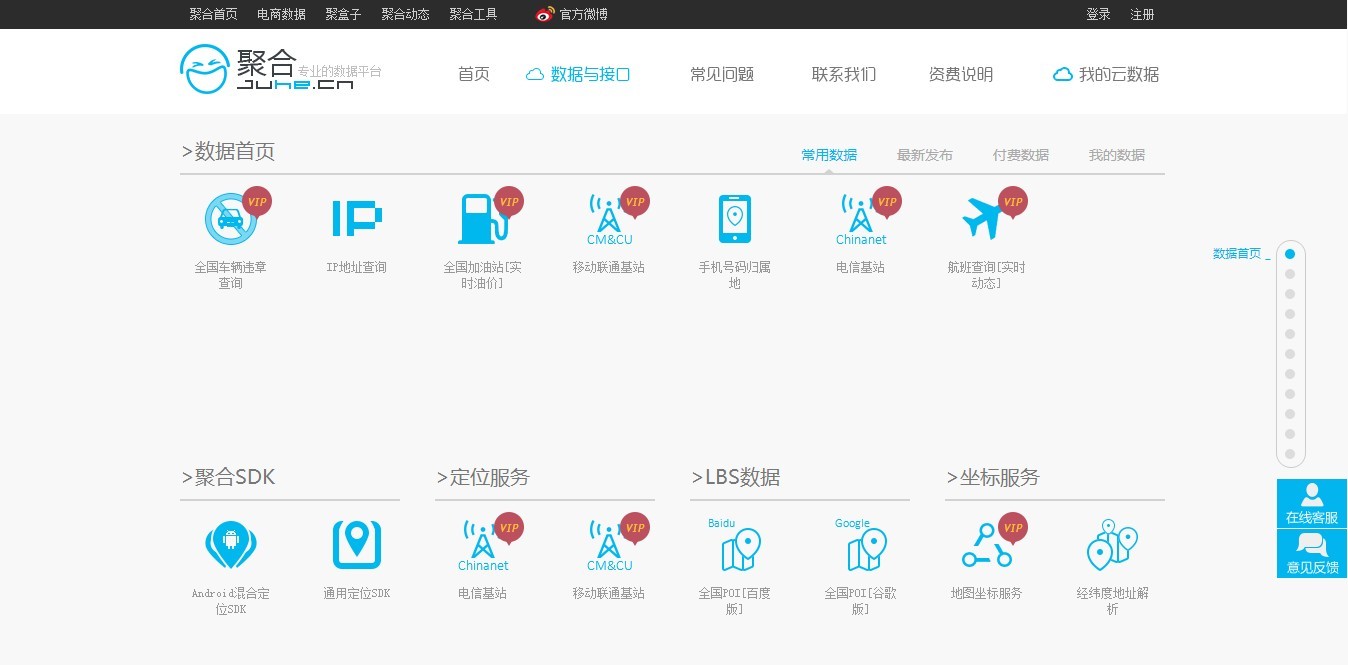Open the 手机号码归属地 phone icon
The width and height of the screenshot is (1348, 665).
[x=734, y=219]
